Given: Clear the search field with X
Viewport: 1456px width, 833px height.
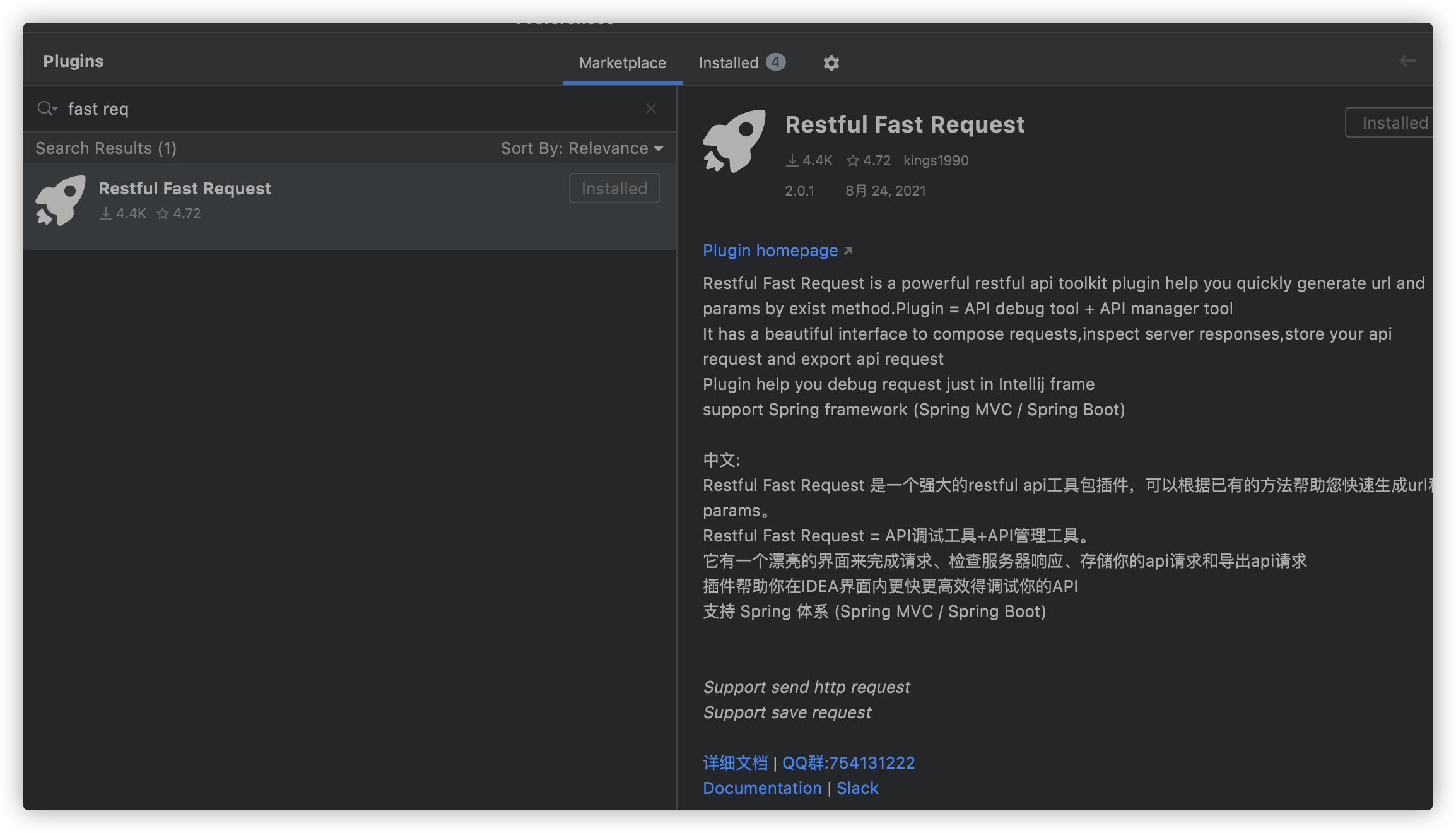Looking at the screenshot, I should 650,109.
